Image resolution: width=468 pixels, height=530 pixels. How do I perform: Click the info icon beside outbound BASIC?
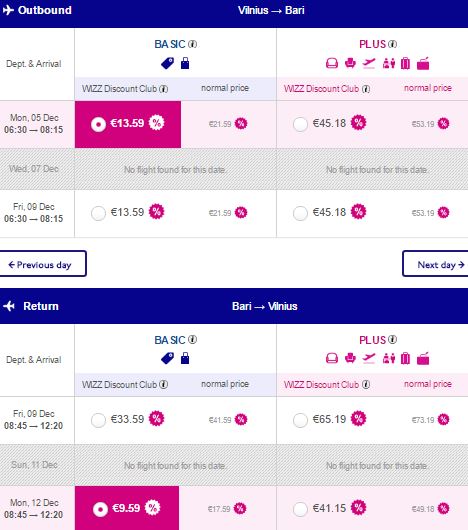tap(192, 44)
